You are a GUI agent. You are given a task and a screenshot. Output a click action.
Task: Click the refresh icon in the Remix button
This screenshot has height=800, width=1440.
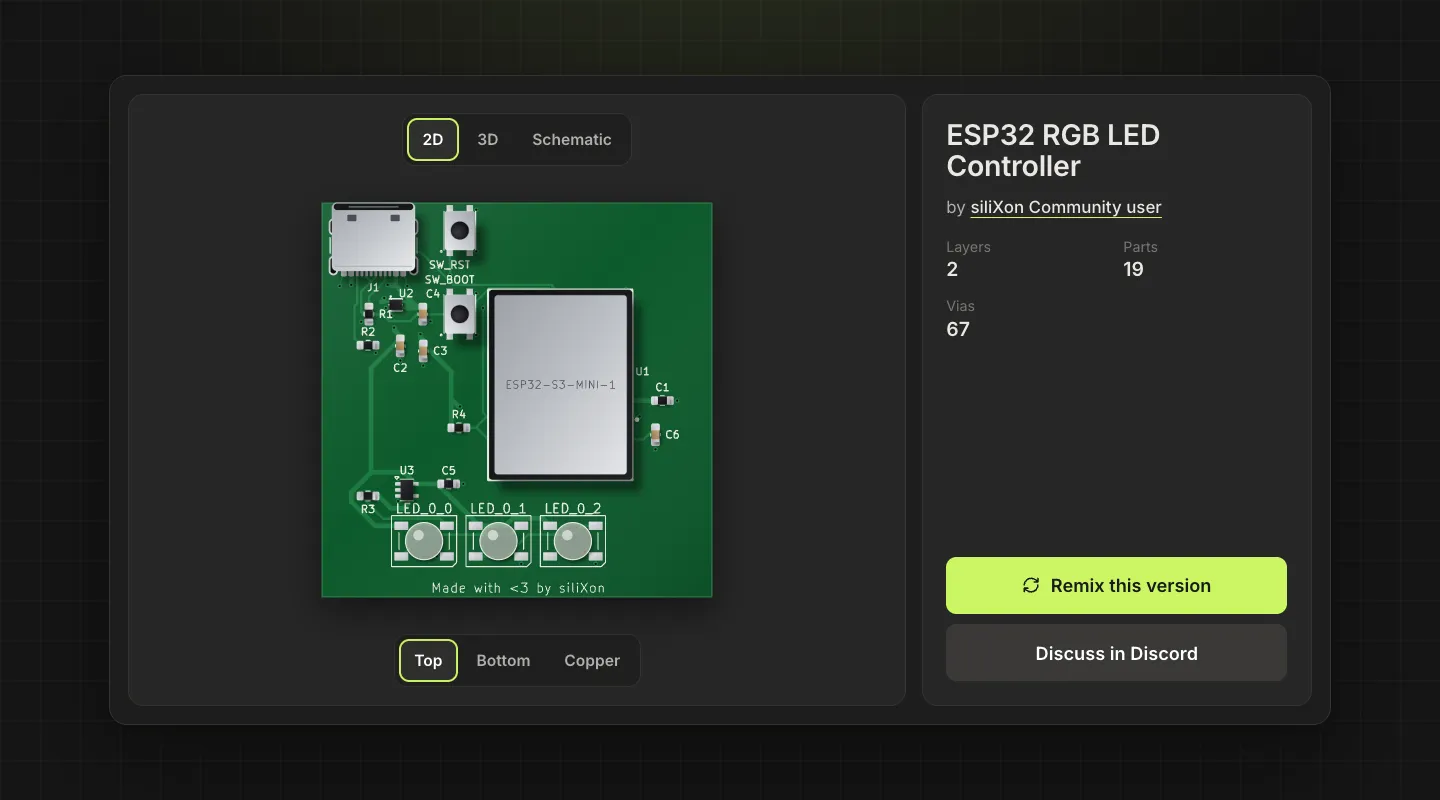tap(1031, 586)
